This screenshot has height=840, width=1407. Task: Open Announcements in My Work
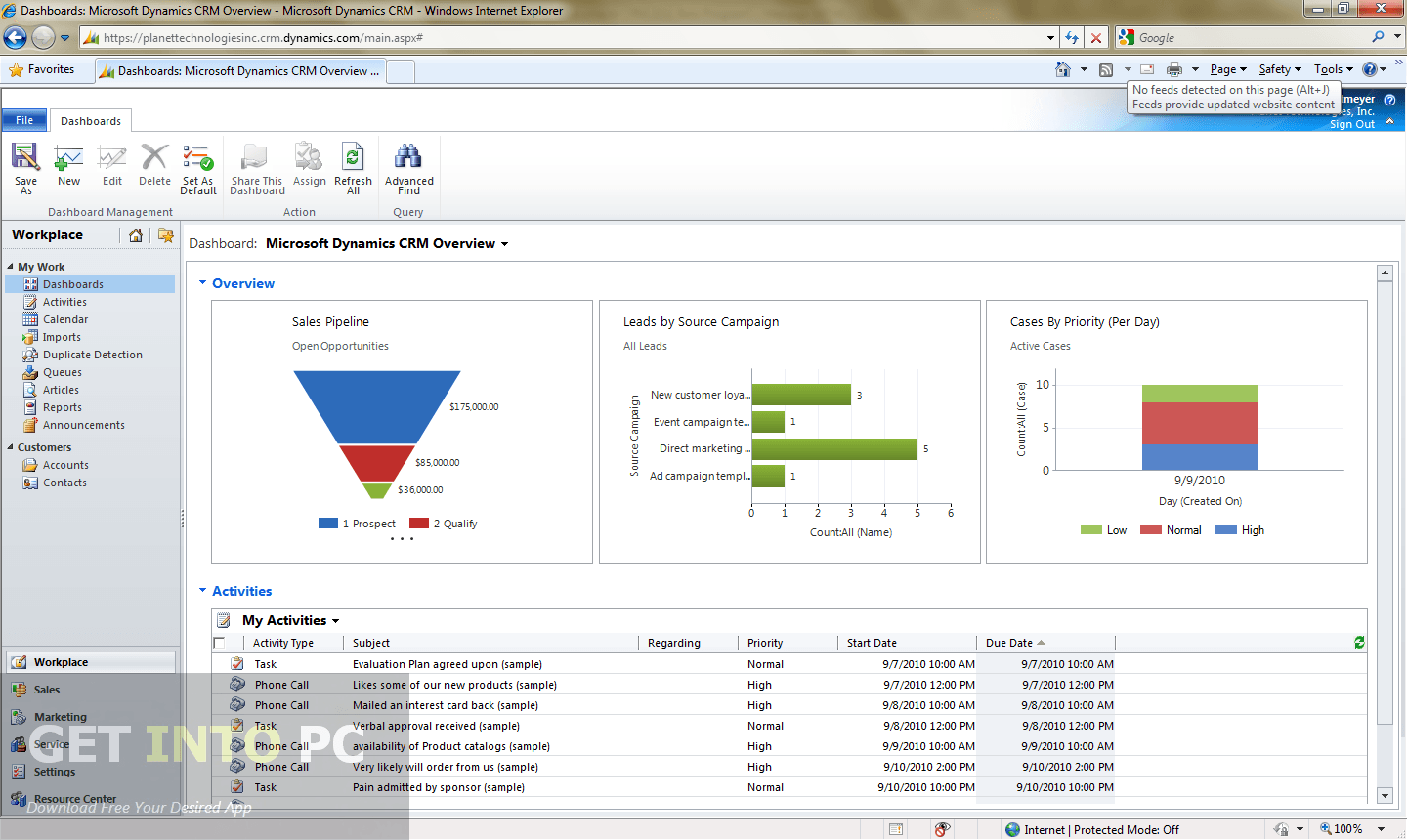click(83, 425)
